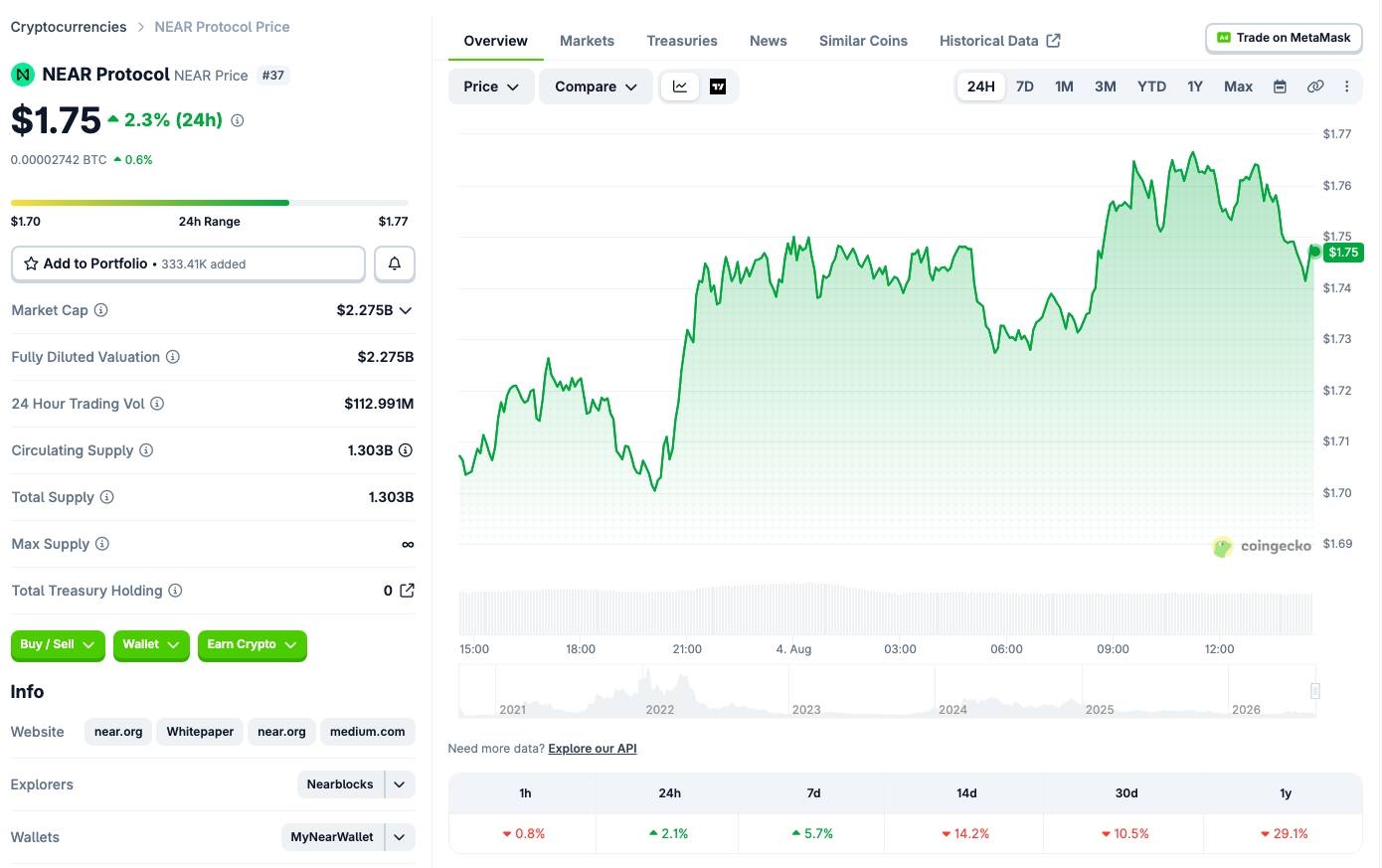This screenshot has height=868, width=1382.
Task: Switch to the News tab
Action: pos(769,41)
